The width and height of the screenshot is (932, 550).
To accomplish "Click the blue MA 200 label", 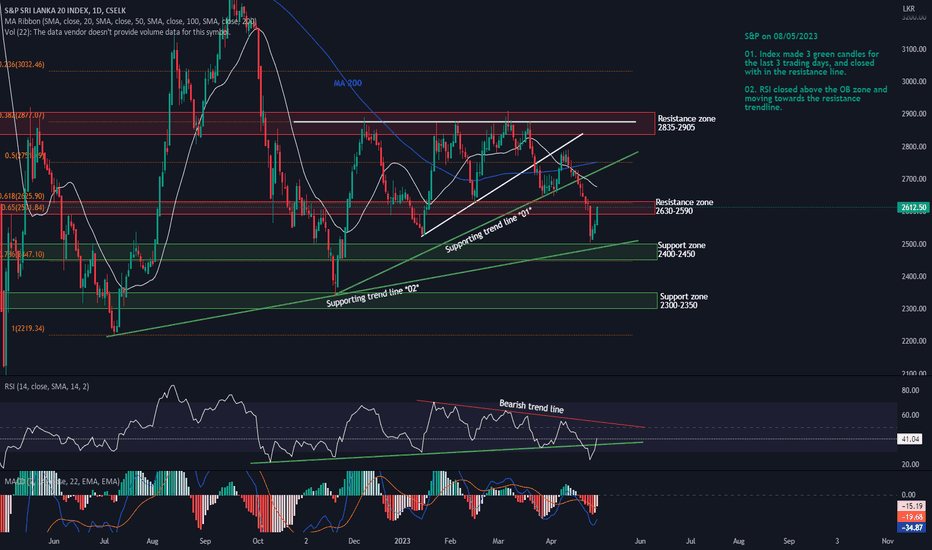I will (348, 83).
